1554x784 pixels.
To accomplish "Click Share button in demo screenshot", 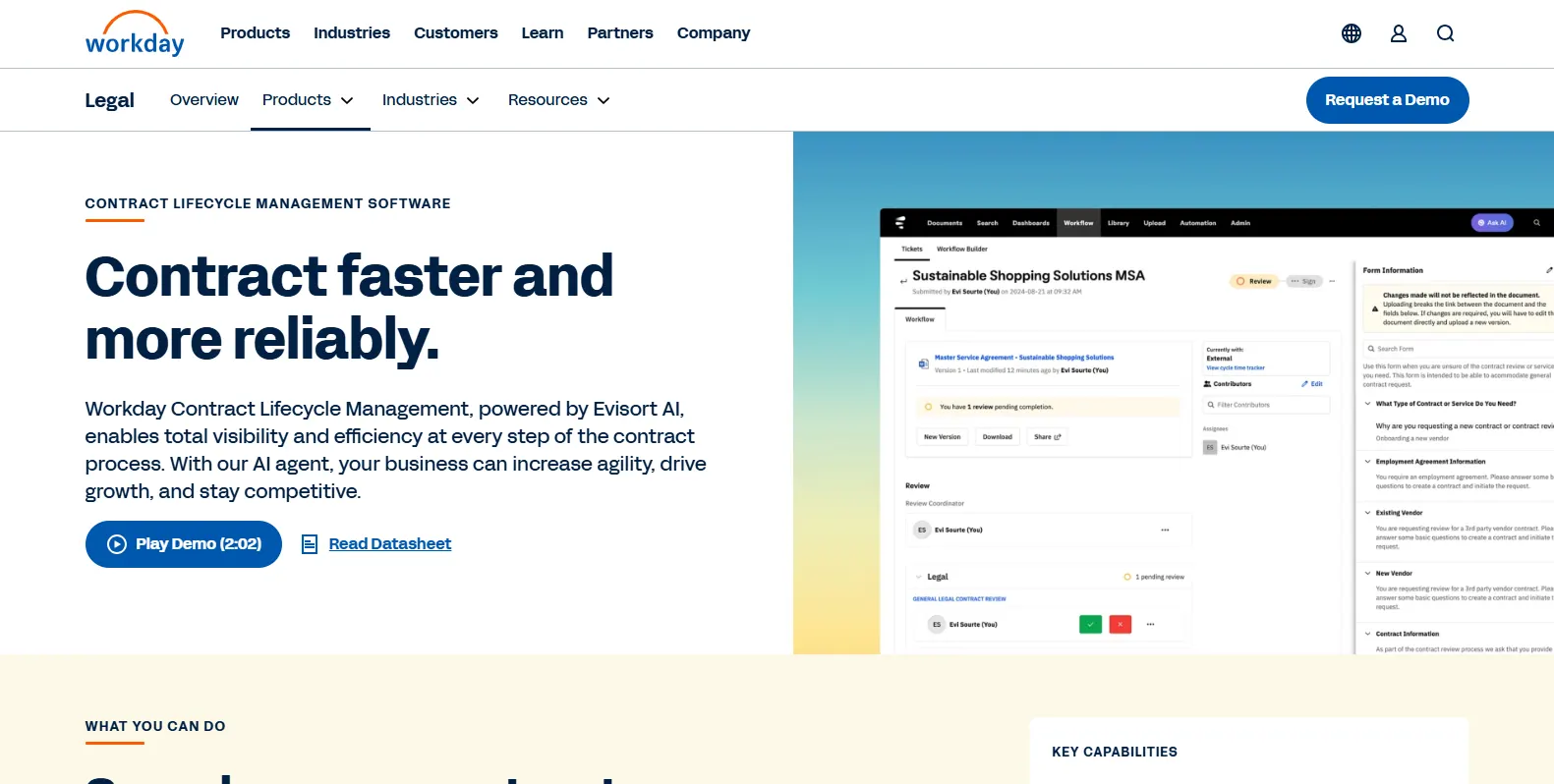I will (x=1048, y=437).
